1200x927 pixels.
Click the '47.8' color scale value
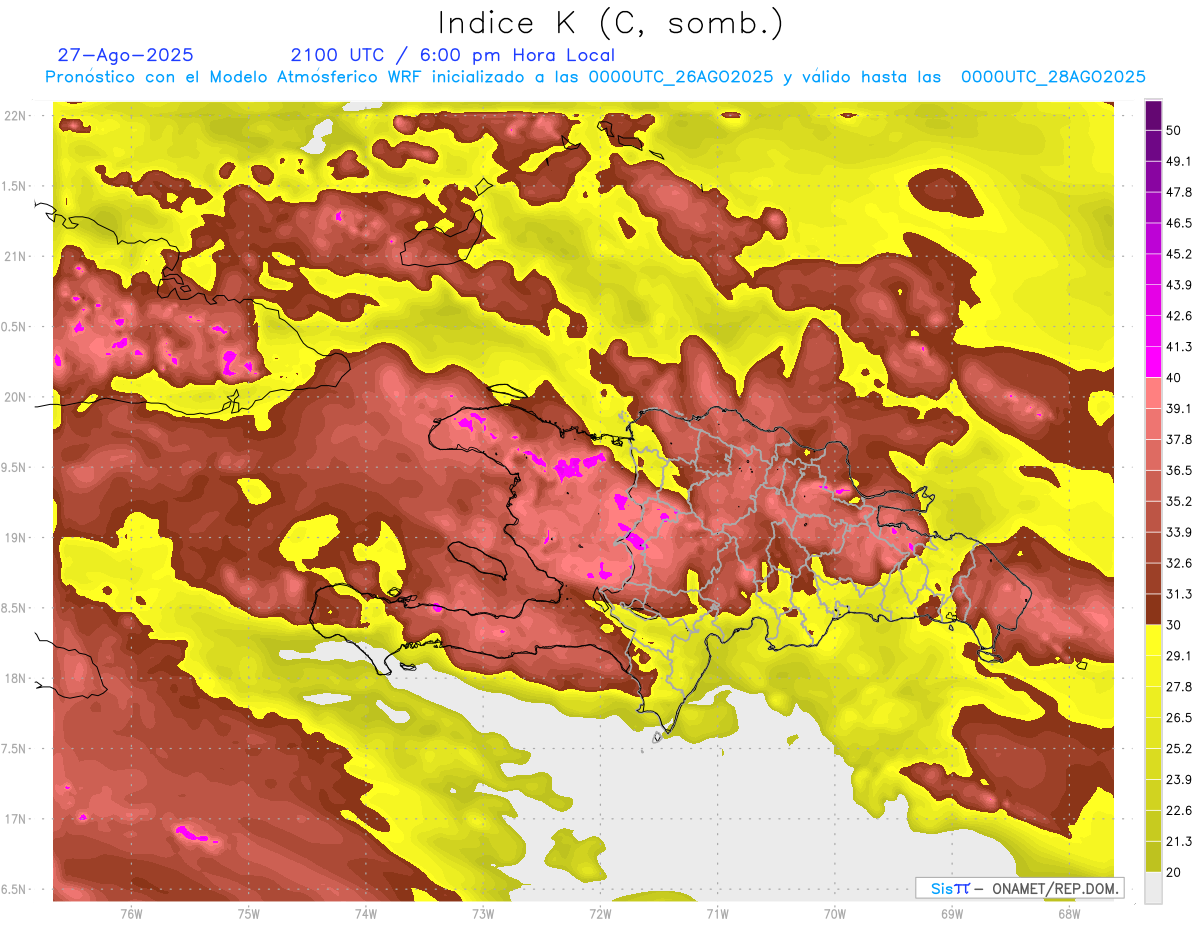(1178, 192)
